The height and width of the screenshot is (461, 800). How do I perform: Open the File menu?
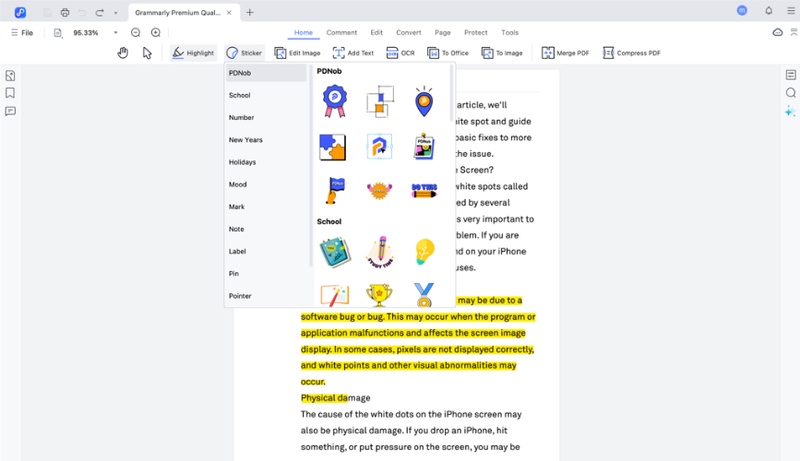pos(22,33)
